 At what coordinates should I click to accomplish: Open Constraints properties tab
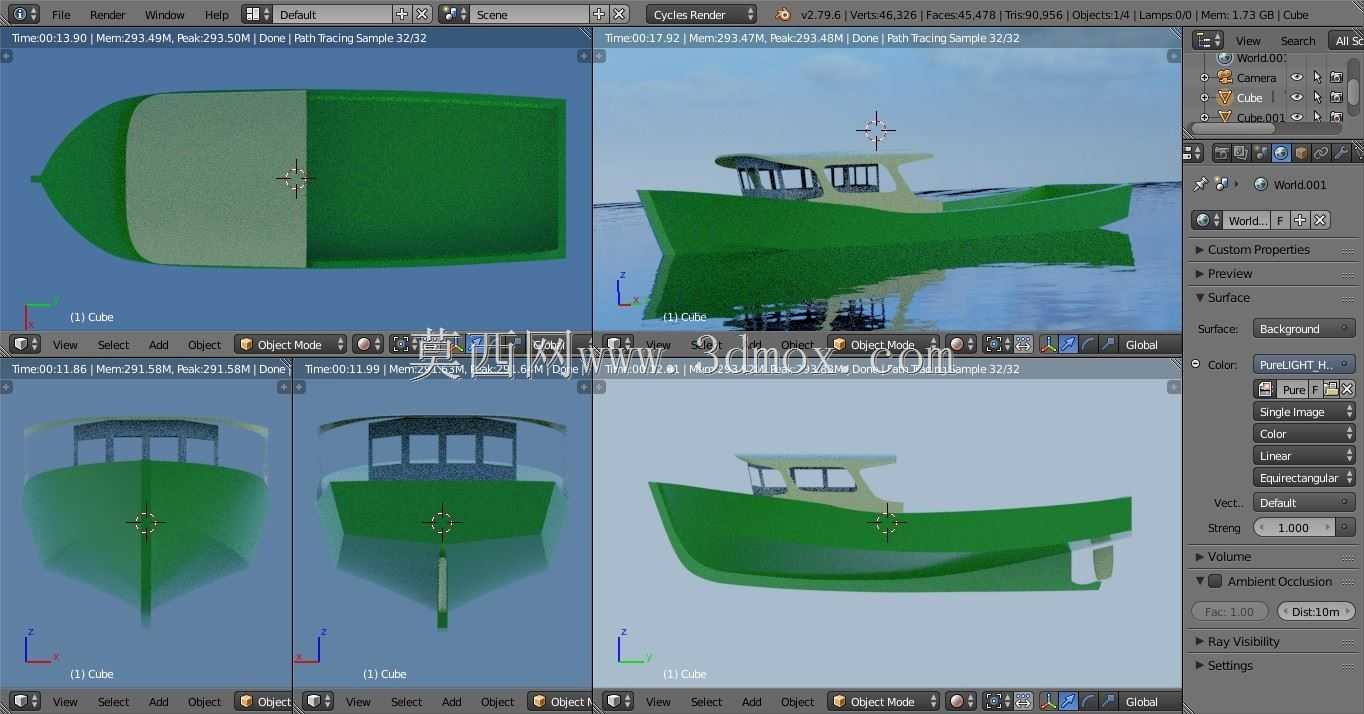pos(1321,153)
